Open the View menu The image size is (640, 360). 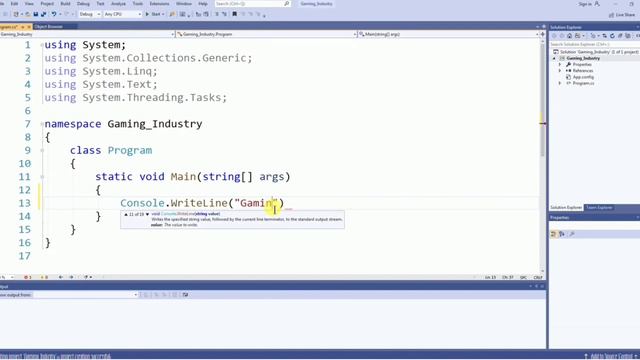click(29, 4)
